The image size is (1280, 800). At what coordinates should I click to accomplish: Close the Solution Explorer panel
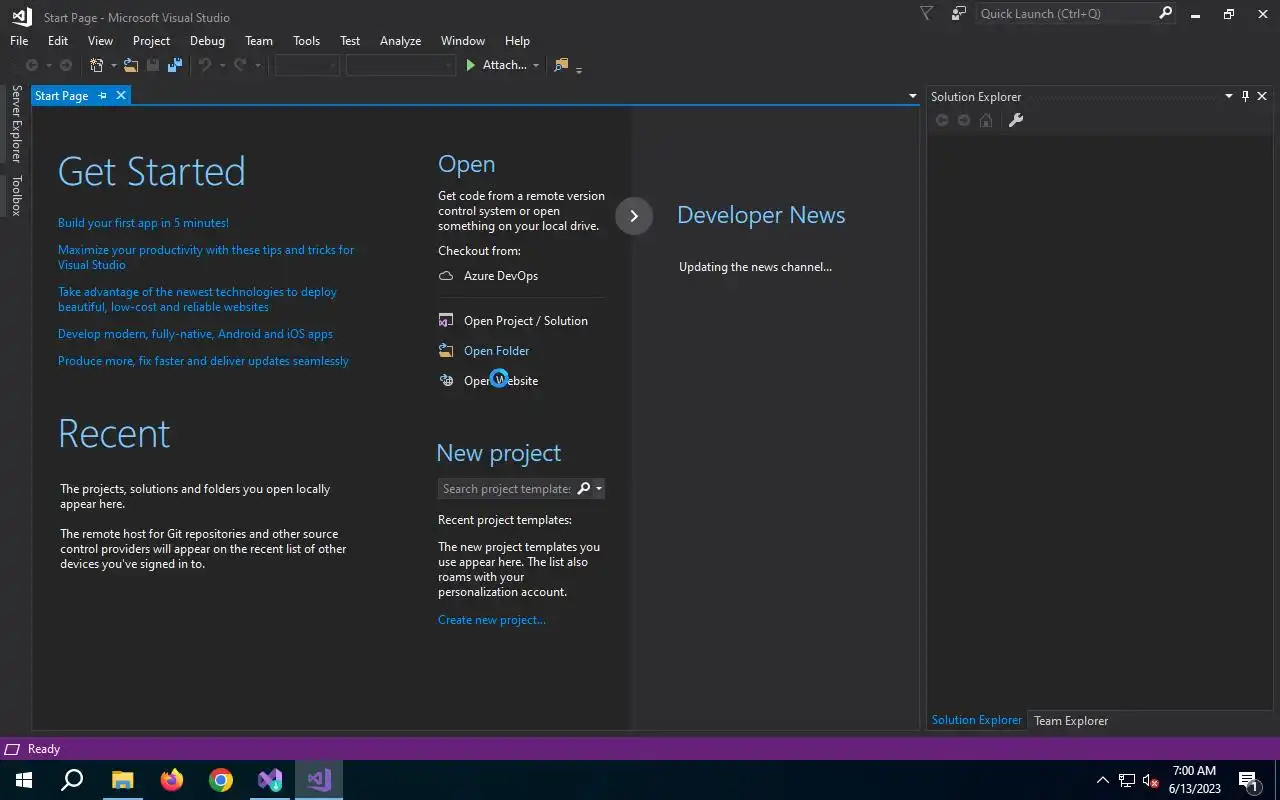tap(1262, 96)
